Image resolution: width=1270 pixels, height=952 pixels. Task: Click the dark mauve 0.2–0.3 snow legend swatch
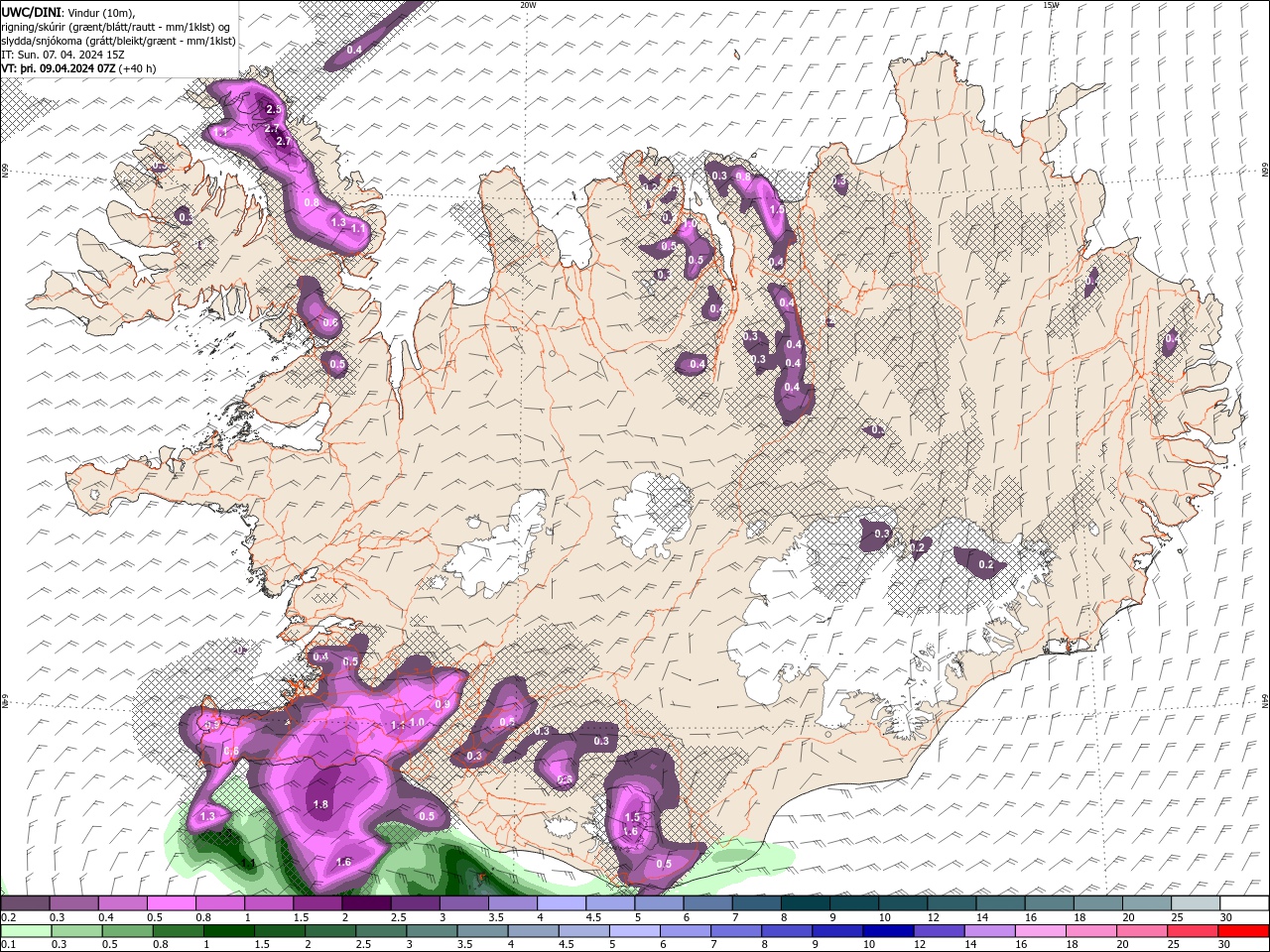[x=25, y=903]
